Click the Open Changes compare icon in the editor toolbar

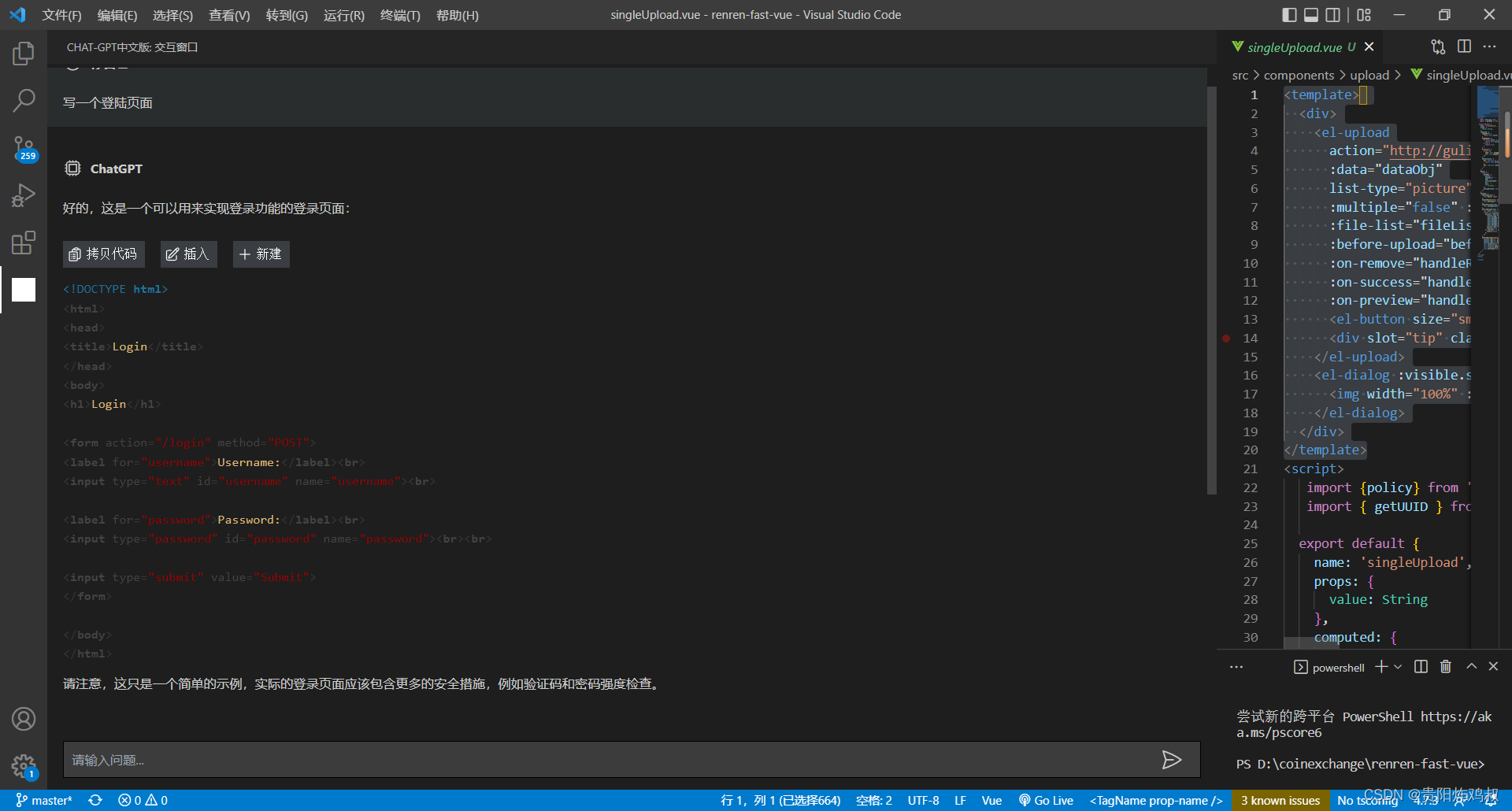coord(1438,46)
